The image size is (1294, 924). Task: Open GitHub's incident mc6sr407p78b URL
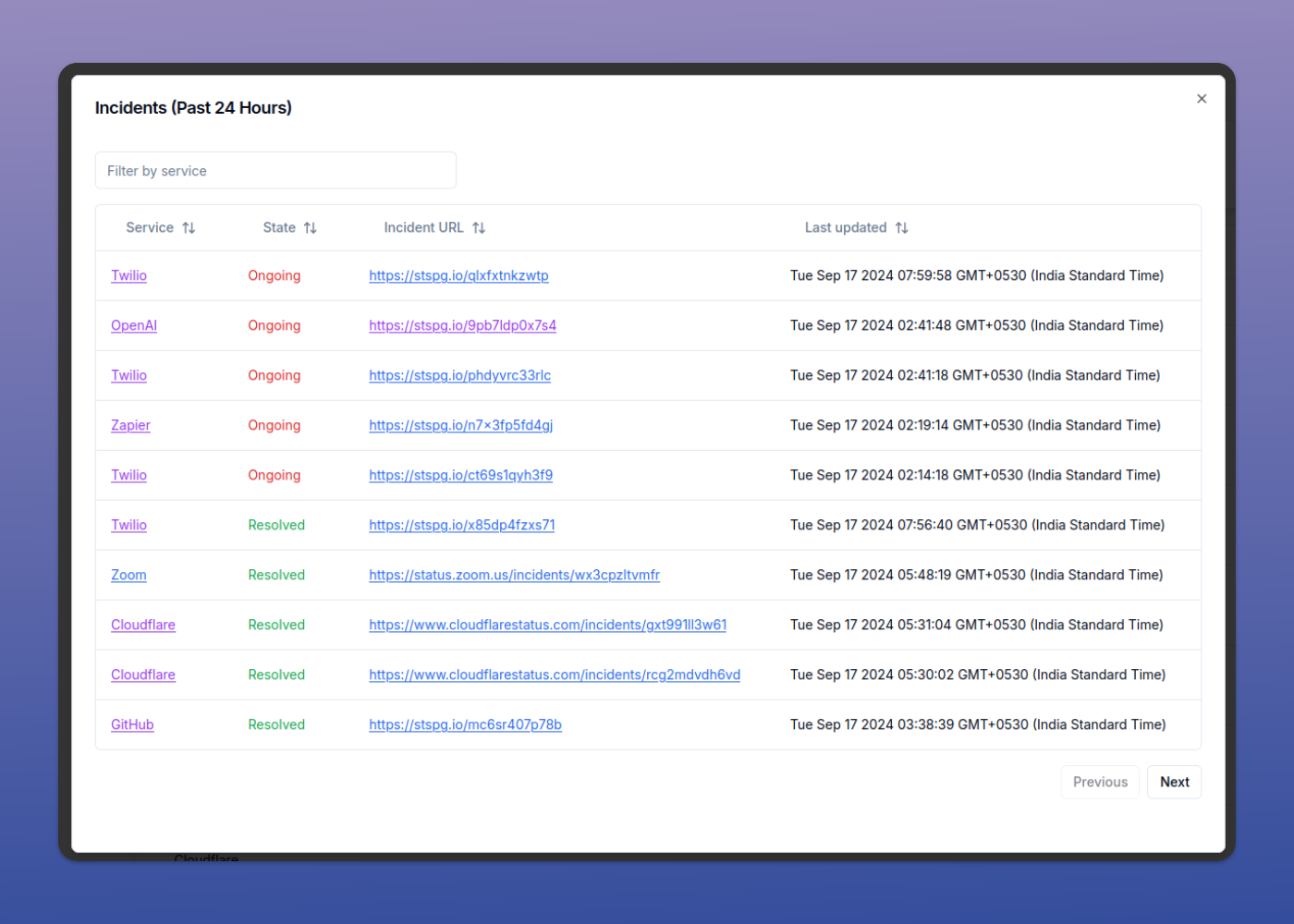click(465, 724)
